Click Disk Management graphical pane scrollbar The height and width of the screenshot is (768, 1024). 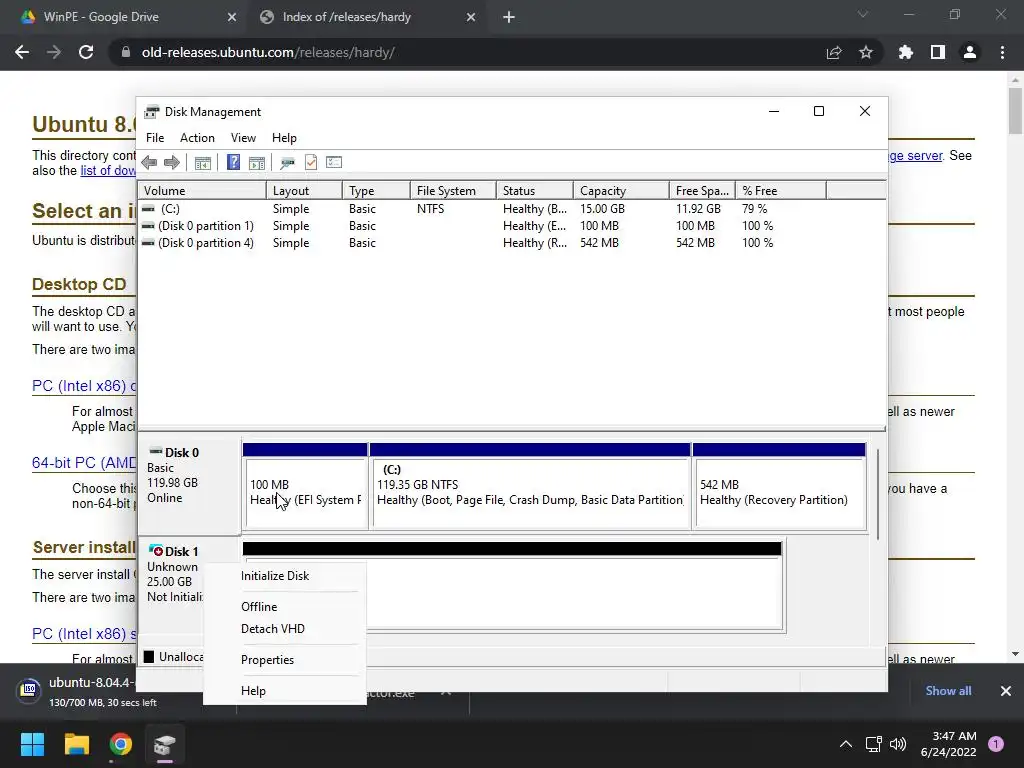(878, 494)
